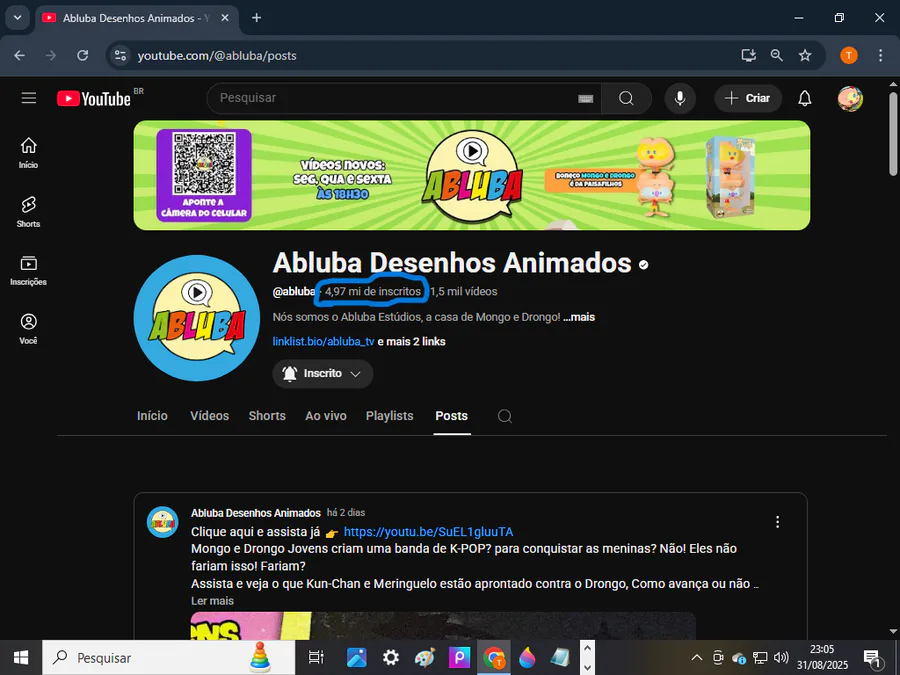
Task: Close the Abluba Desenhos Animados tab
Action: [225, 18]
